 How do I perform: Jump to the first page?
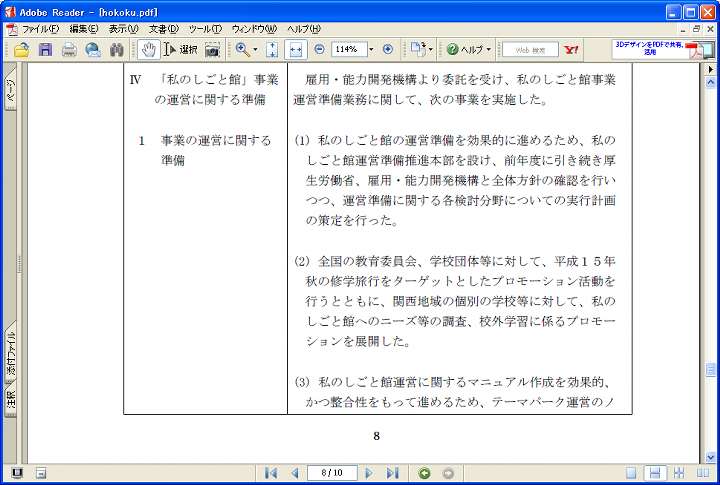coord(270,473)
